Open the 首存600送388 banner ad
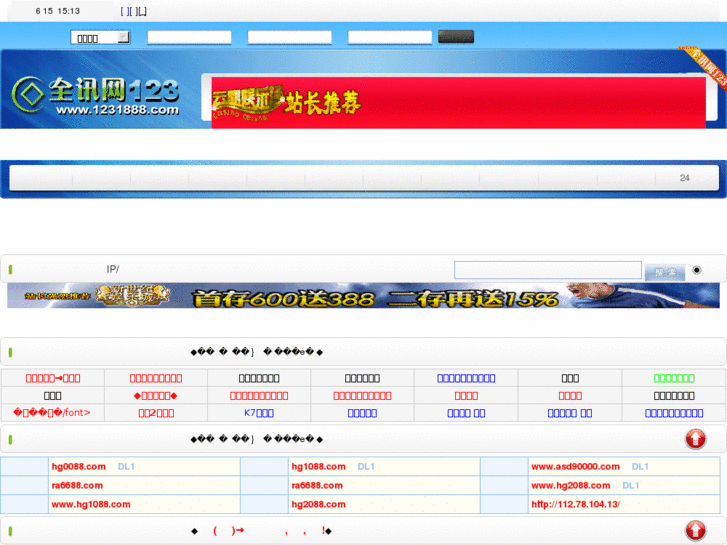The width and height of the screenshot is (727, 545). [x=363, y=295]
